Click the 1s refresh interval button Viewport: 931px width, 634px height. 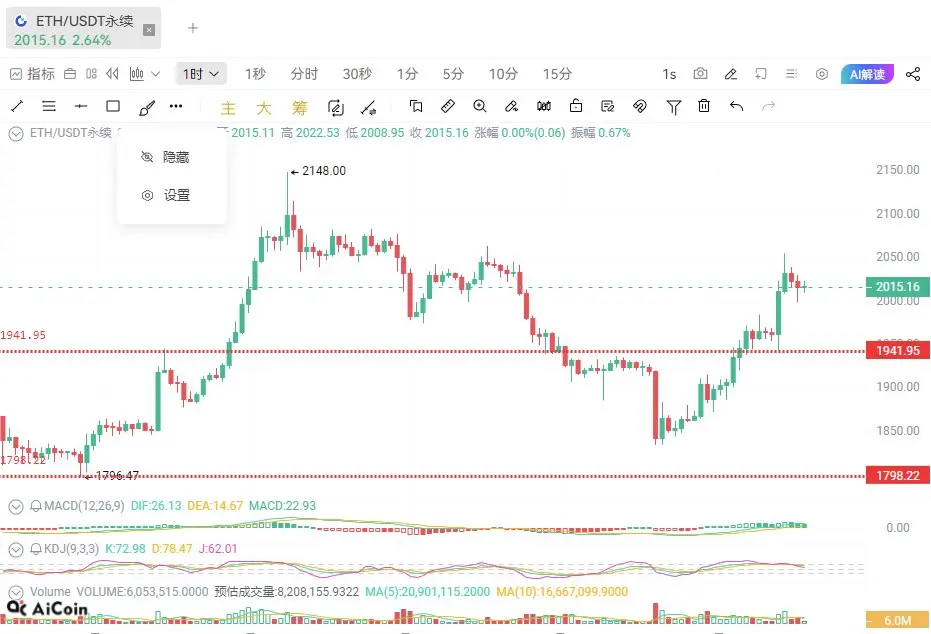pos(669,74)
